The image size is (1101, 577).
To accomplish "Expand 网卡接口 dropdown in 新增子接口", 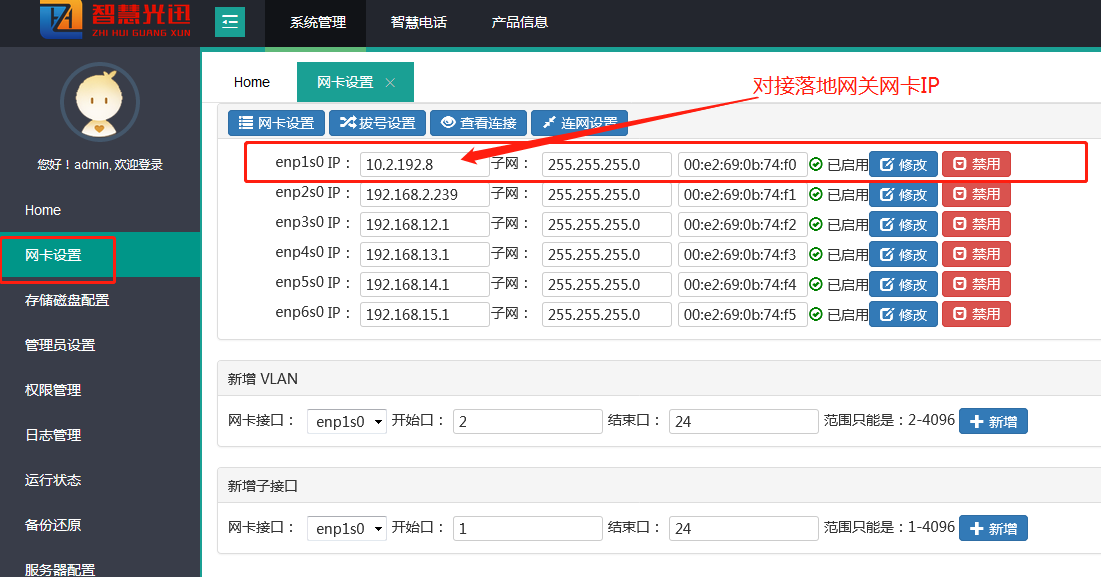I will [347, 528].
